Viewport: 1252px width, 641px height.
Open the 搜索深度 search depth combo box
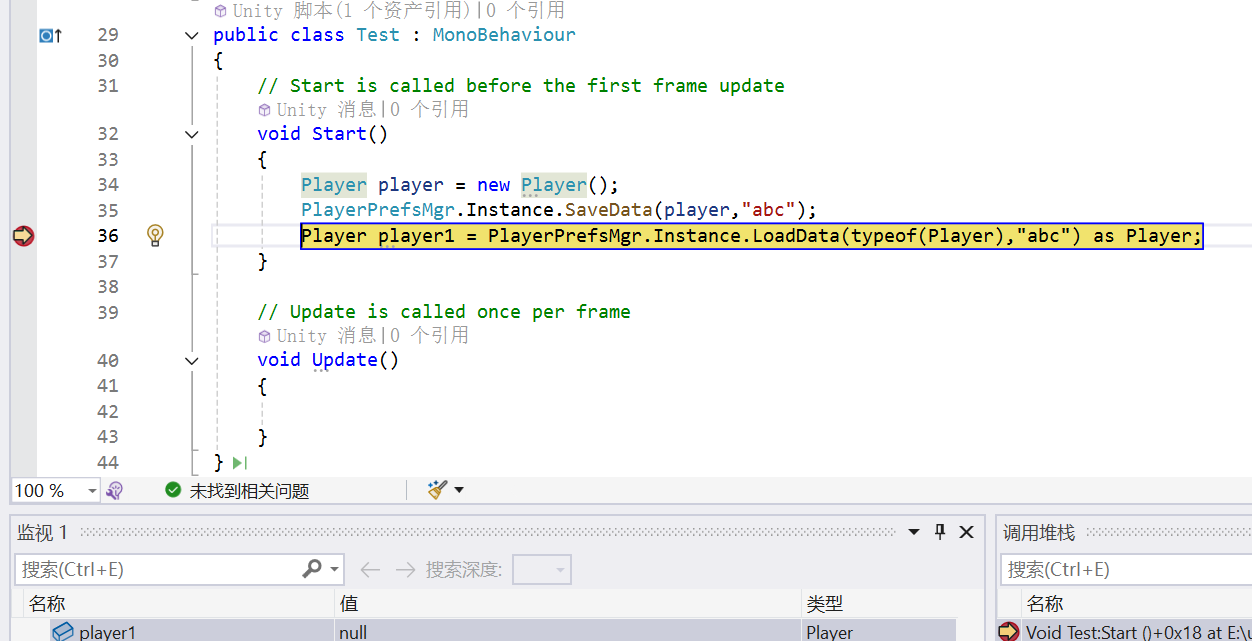pos(541,569)
